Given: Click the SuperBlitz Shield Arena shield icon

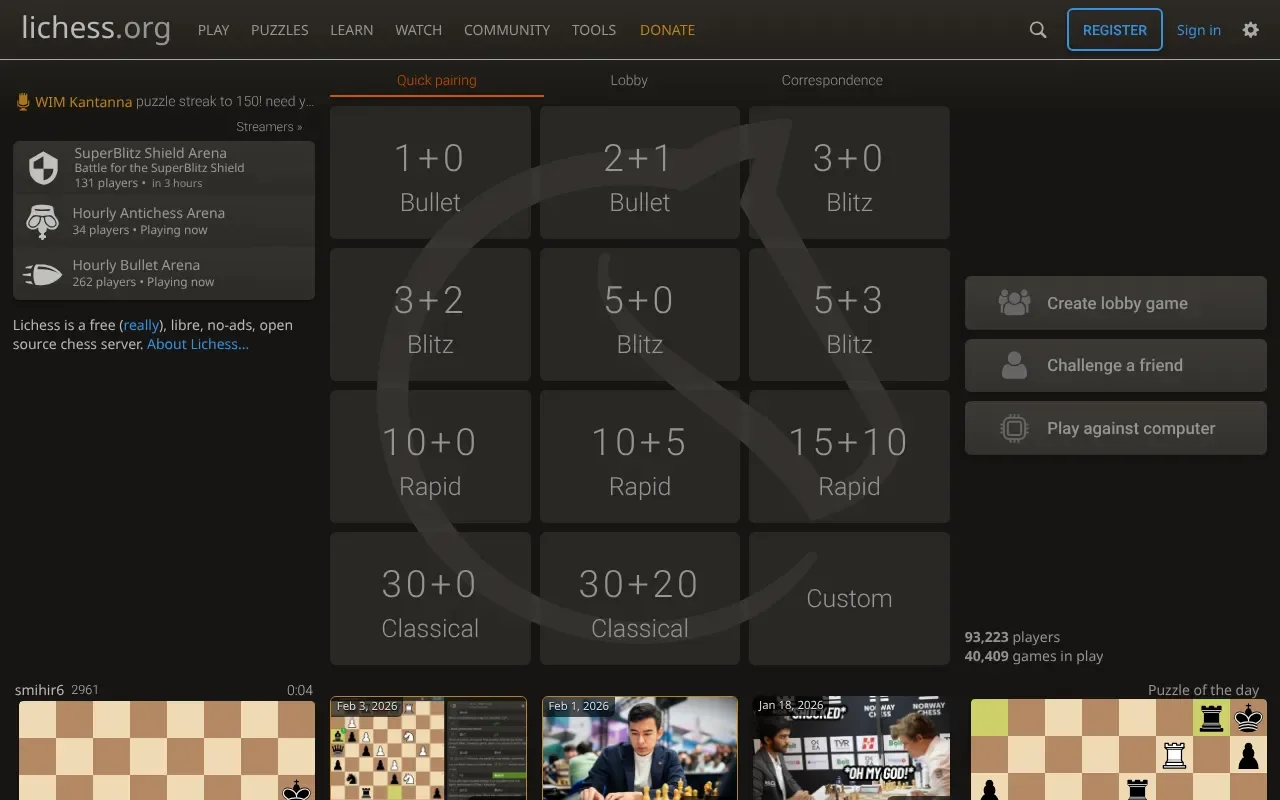Looking at the screenshot, I should tap(42, 167).
